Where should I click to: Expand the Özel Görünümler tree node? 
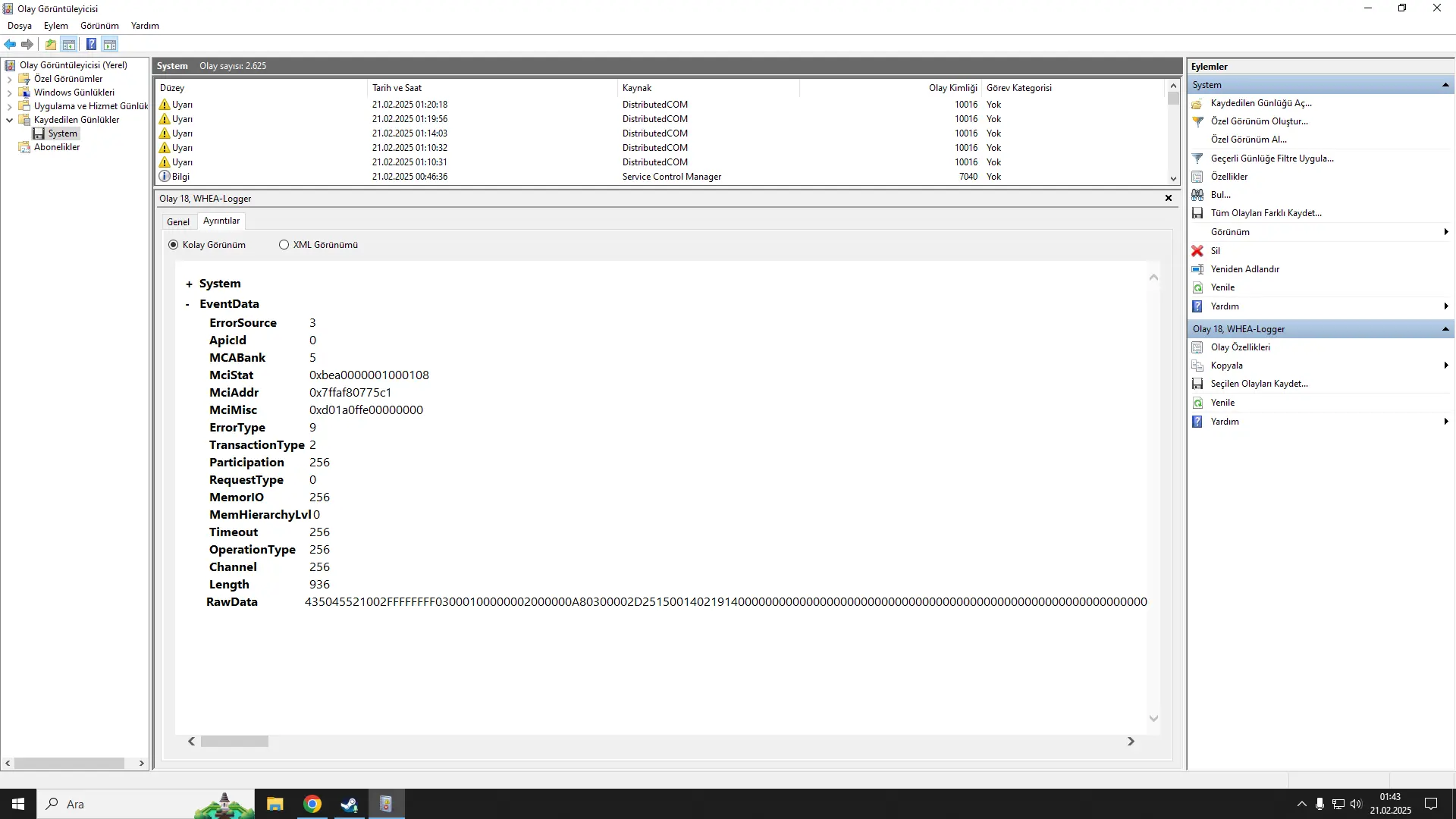10,79
